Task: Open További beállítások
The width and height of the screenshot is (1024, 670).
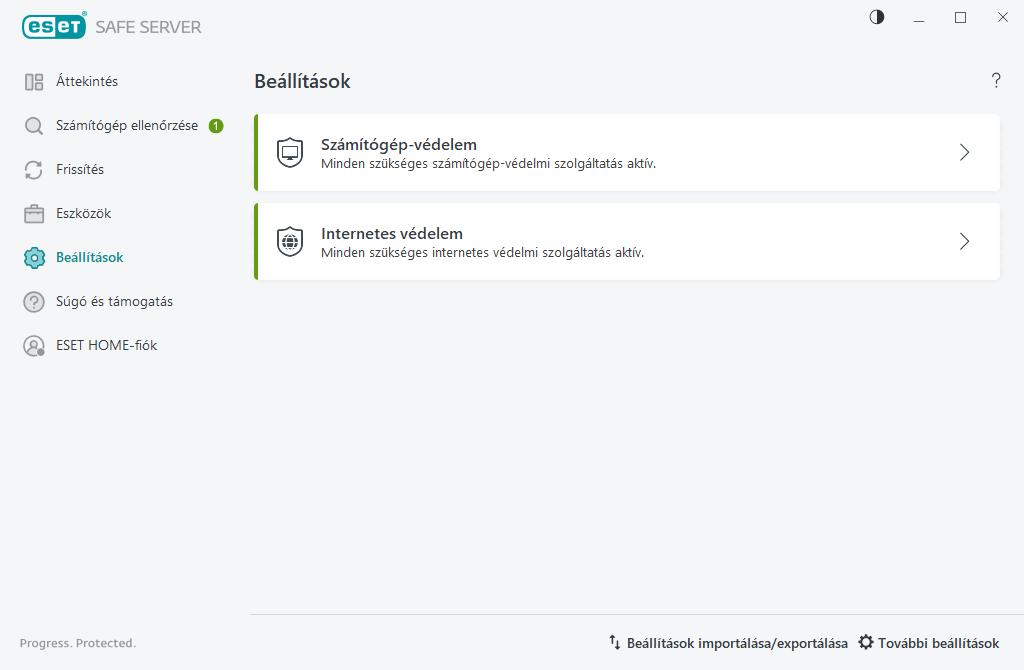Action: point(938,643)
